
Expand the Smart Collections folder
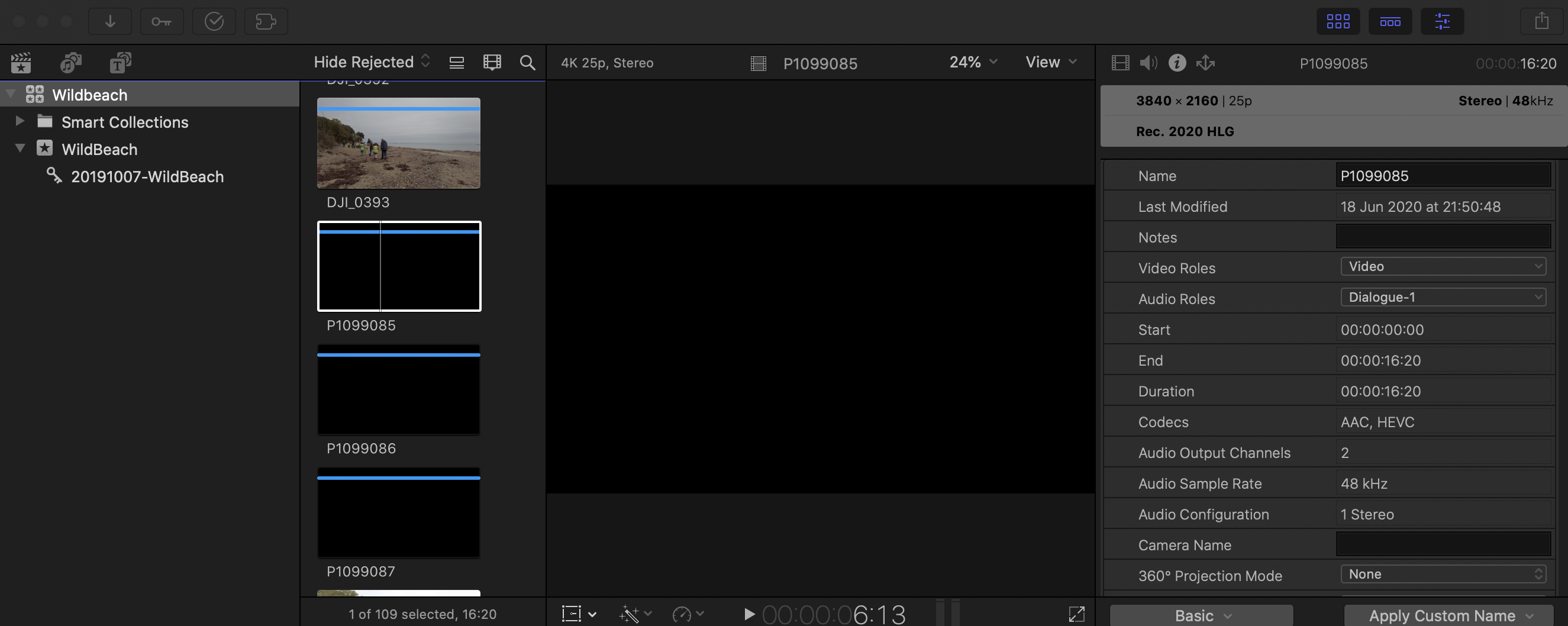pyautogui.click(x=20, y=121)
